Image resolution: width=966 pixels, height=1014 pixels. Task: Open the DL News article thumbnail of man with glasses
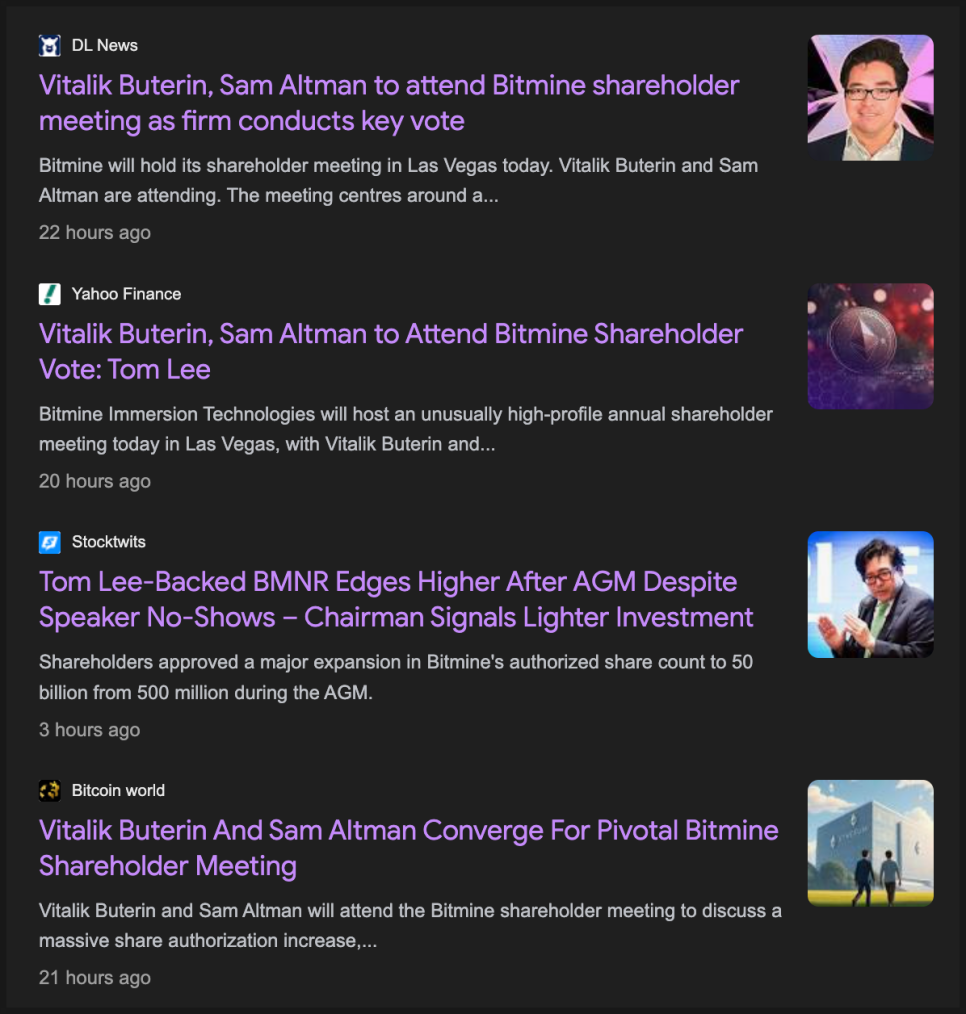click(870, 98)
